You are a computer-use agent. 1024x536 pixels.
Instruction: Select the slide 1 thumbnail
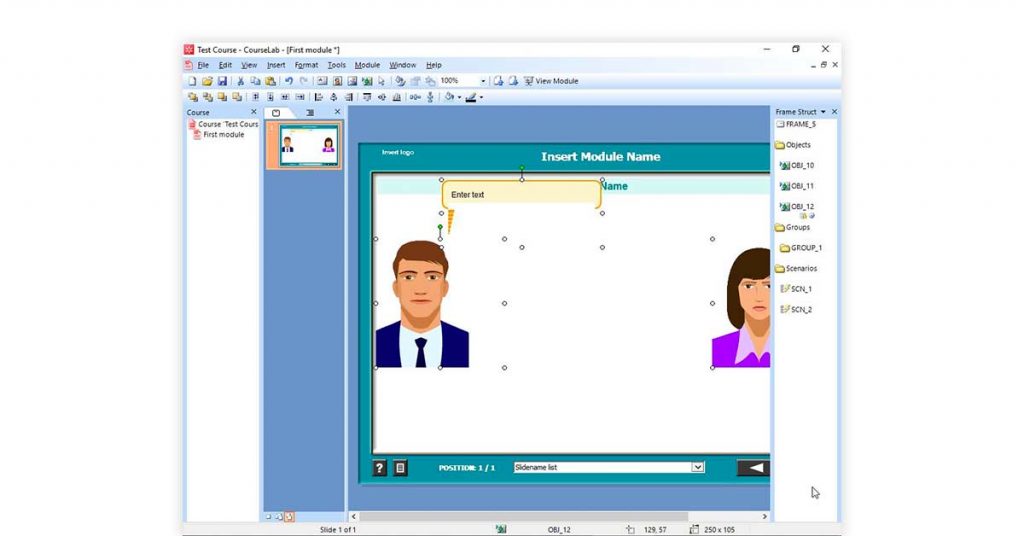pos(308,145)
